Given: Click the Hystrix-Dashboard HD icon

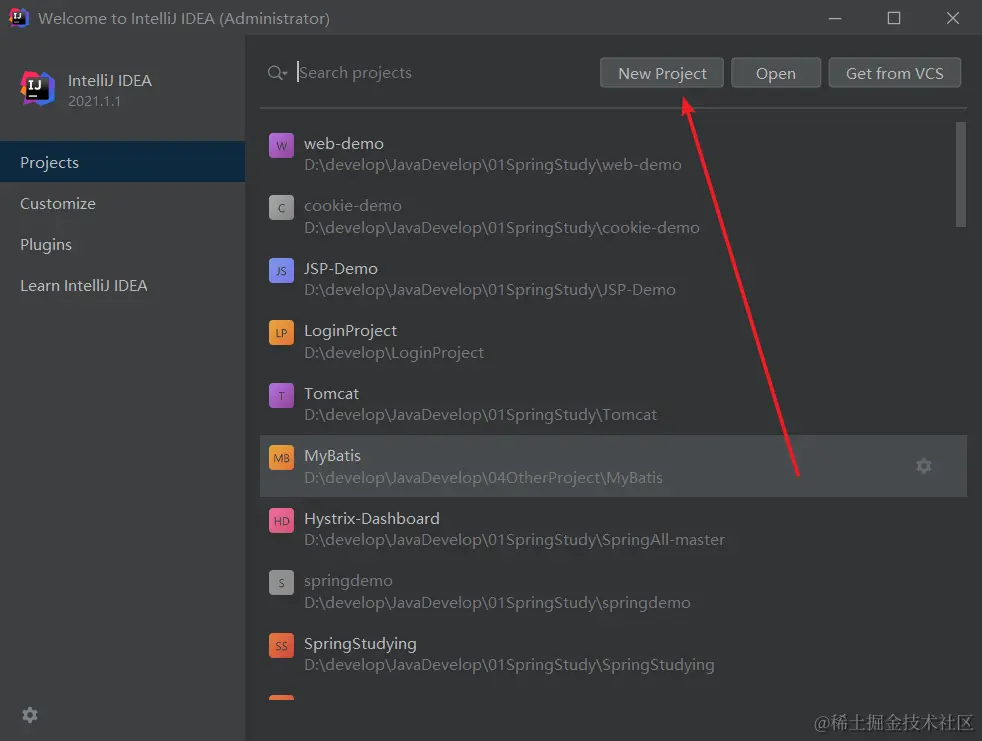Looking at the screenshot, I should coord(281,521).
